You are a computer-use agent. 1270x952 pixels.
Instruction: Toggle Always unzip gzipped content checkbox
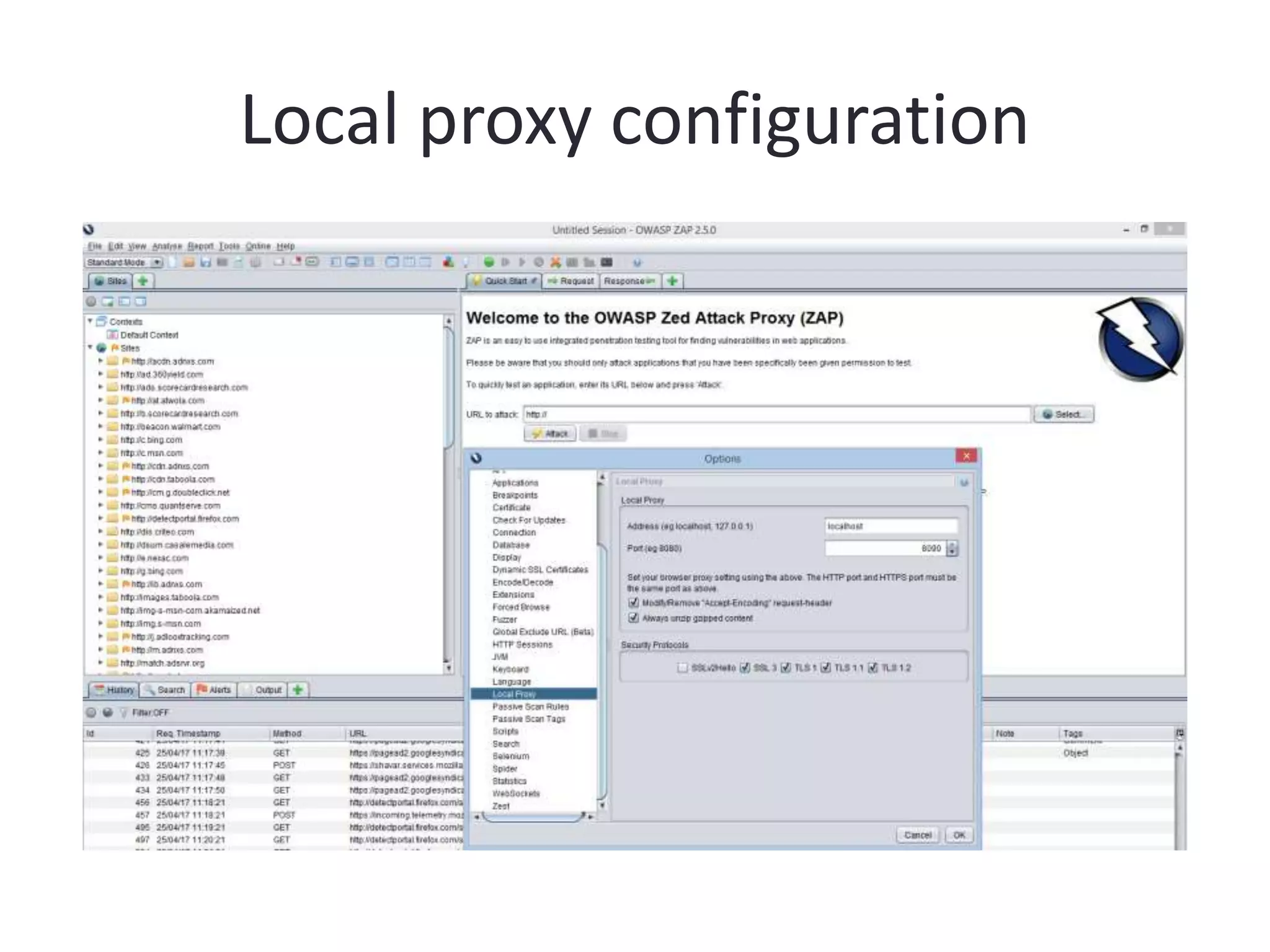coord(633,618)
